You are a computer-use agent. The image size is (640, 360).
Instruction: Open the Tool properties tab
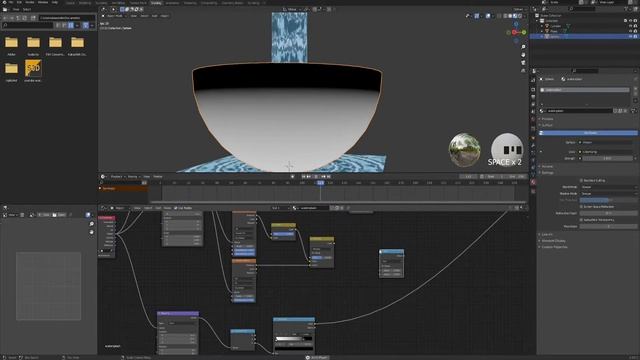(x=533, y=80)
